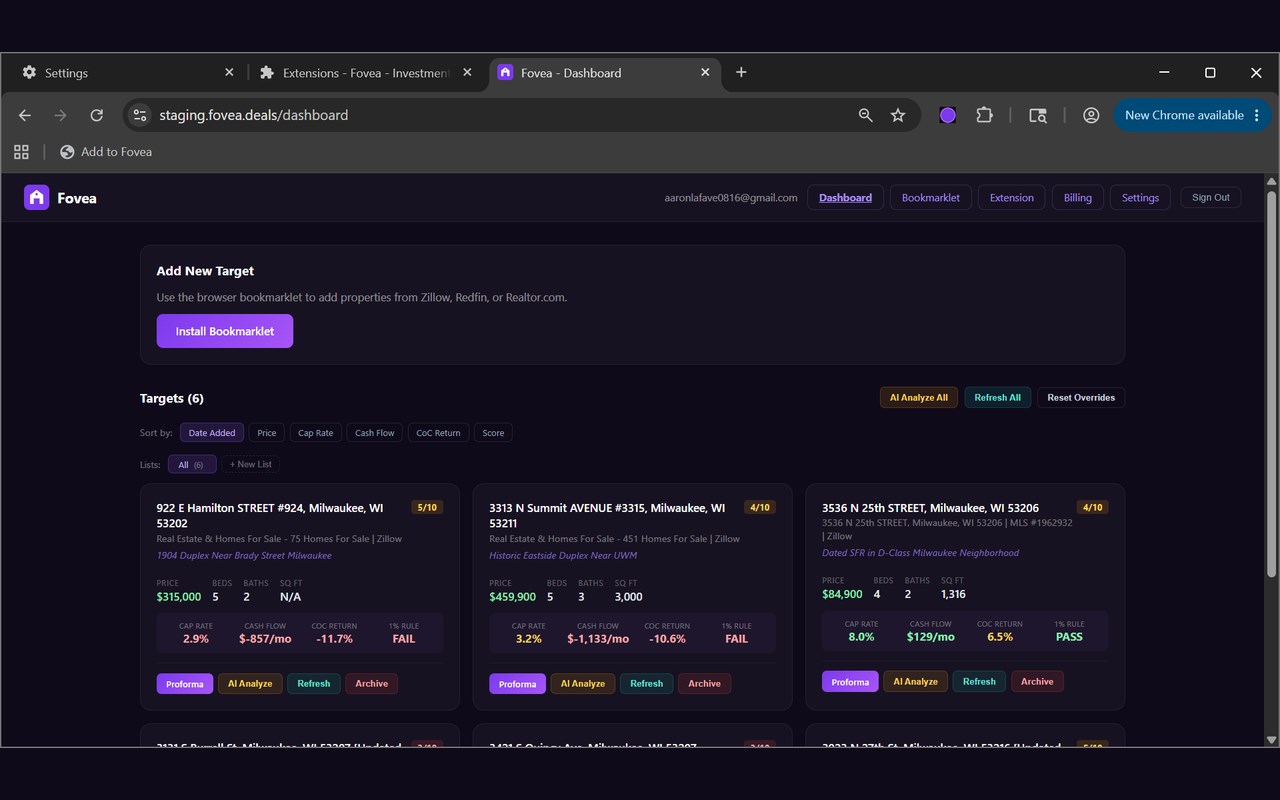Screen dimensions: 1280x800
Task: Open a new browser tab
Action: (741, 72)
